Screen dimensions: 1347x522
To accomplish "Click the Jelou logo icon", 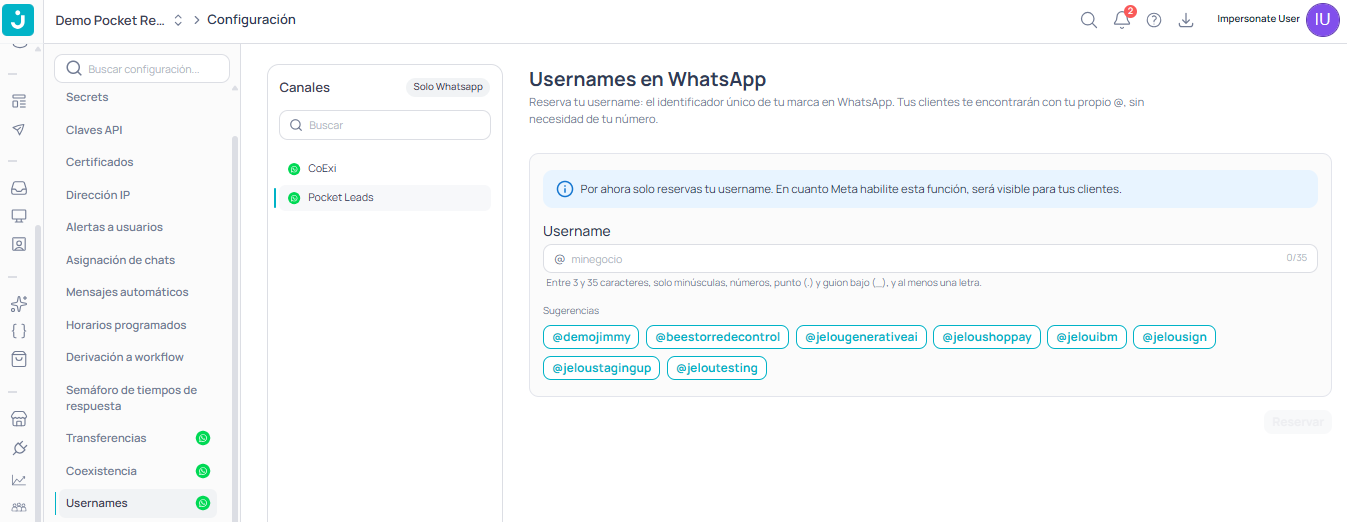I will (x=19, y=19).
